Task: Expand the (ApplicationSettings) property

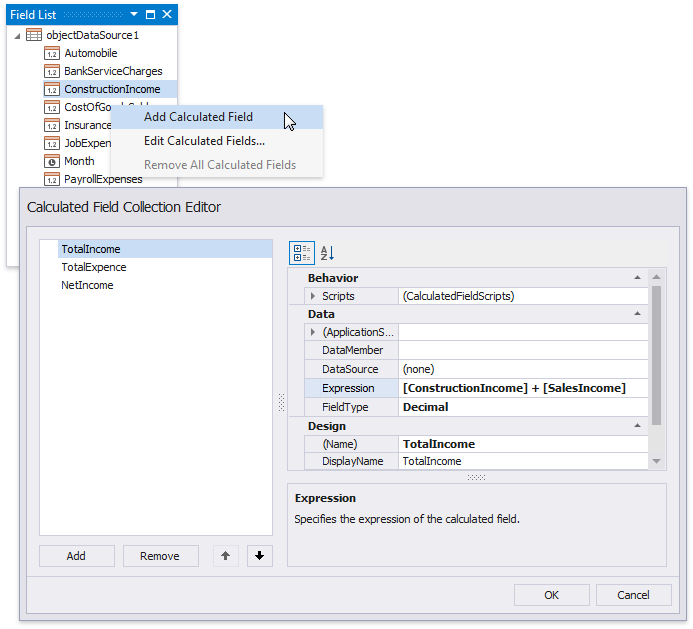Action: 313,332
